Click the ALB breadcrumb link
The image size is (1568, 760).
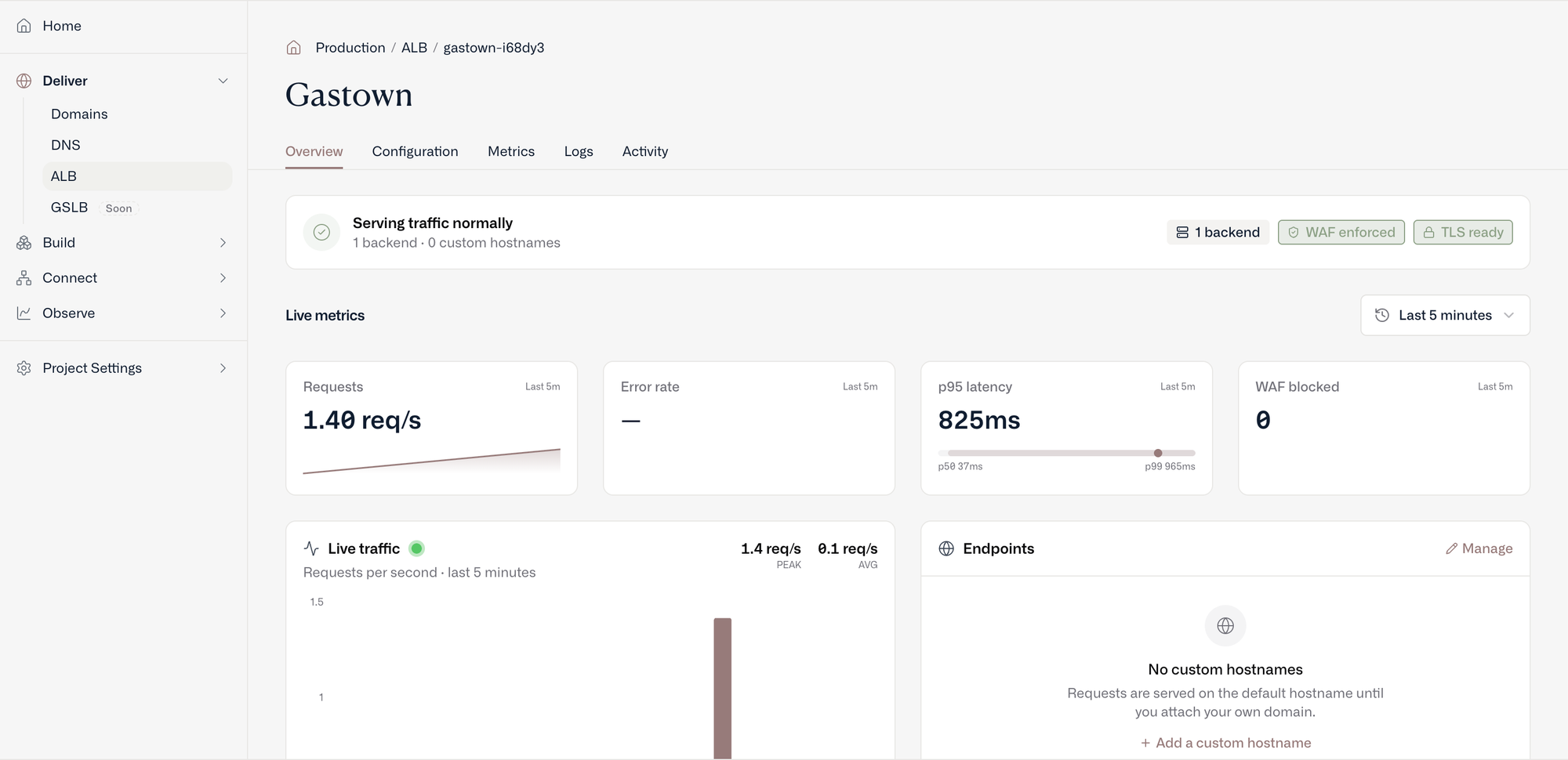click(414, 48)
